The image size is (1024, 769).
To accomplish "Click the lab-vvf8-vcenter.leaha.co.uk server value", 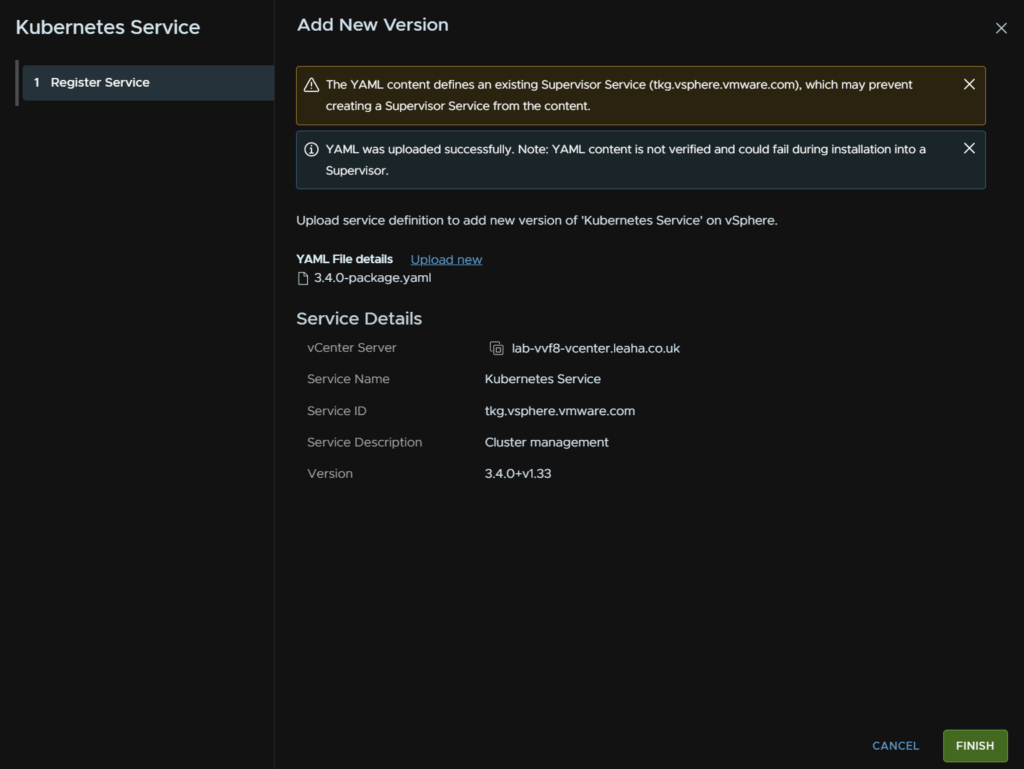I will pos(596,349).
